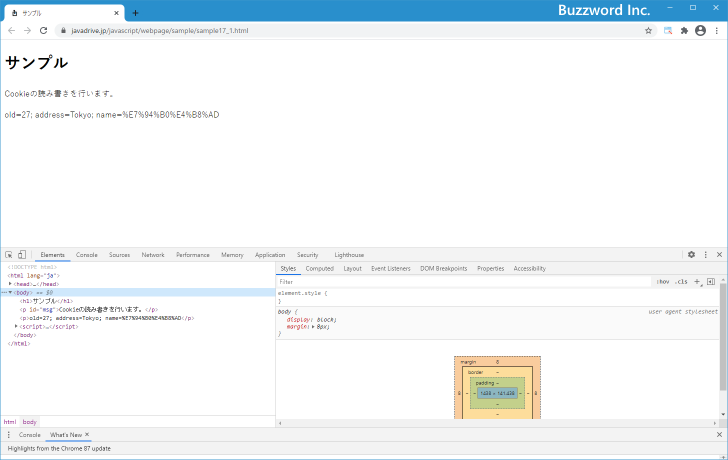Click the styles pane vertical scrollbar
This screenshot has width=728, height=460.
point(723,337)
